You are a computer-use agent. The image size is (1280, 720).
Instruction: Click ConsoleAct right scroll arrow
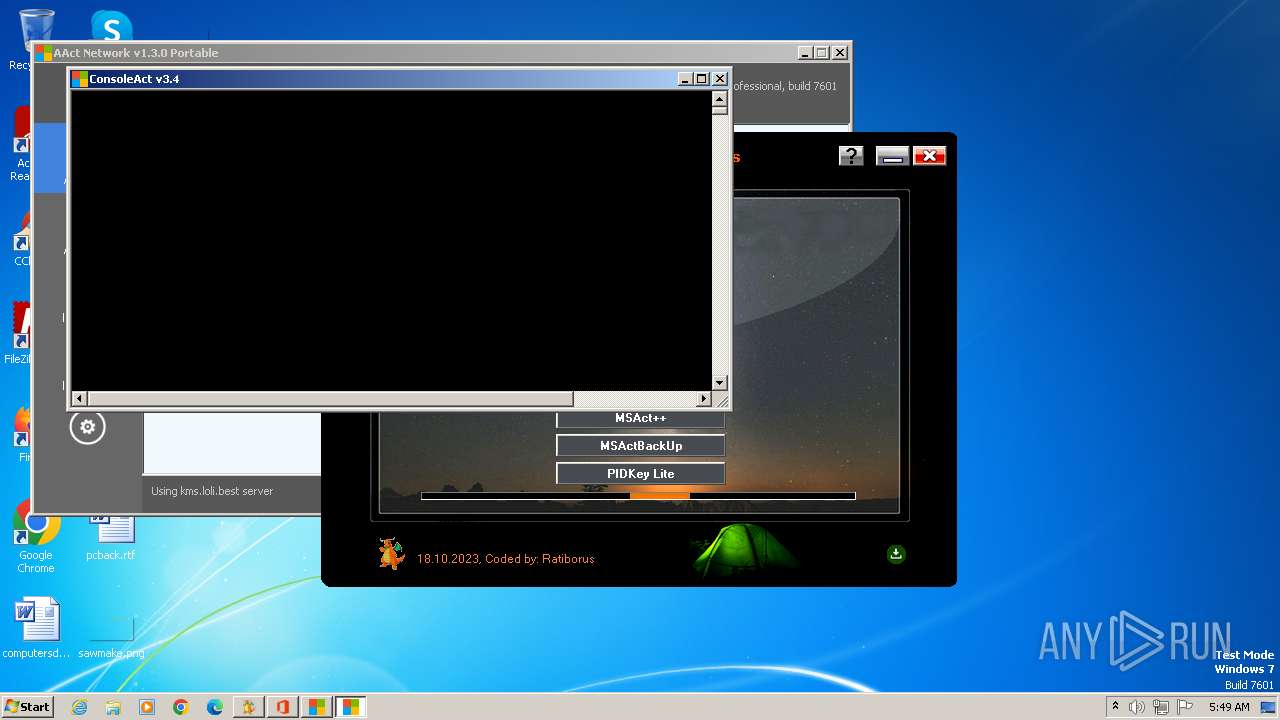click(x=703, y=399)
